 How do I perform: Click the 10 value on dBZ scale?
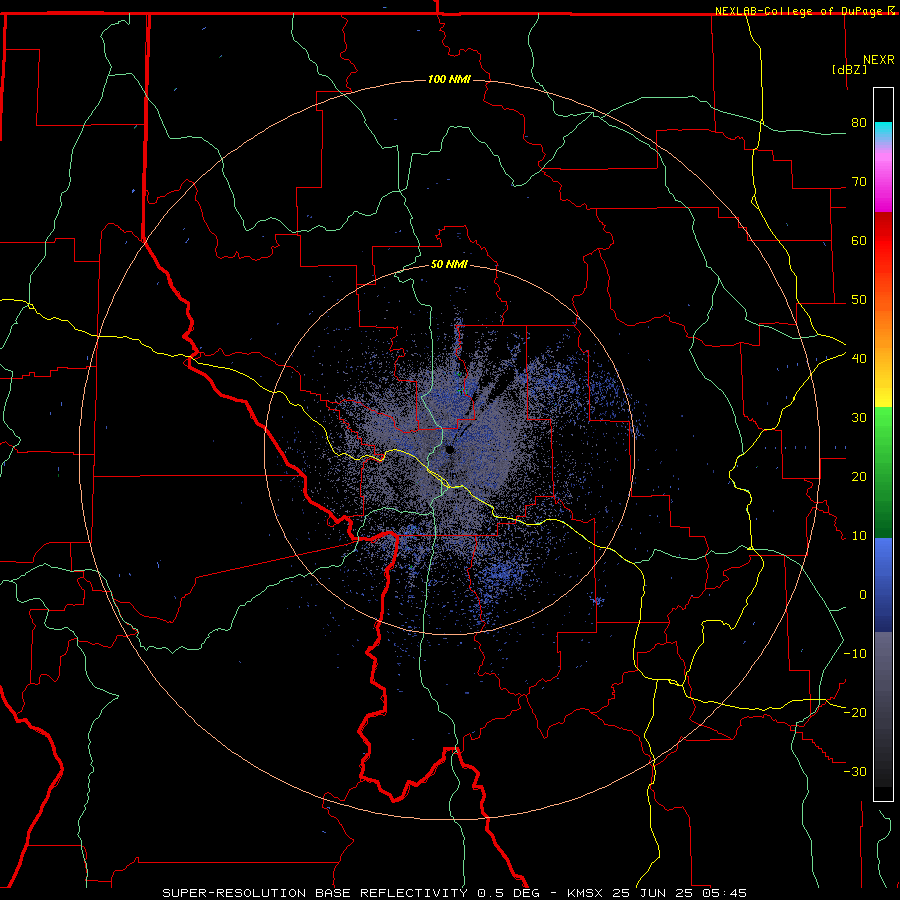859,536
